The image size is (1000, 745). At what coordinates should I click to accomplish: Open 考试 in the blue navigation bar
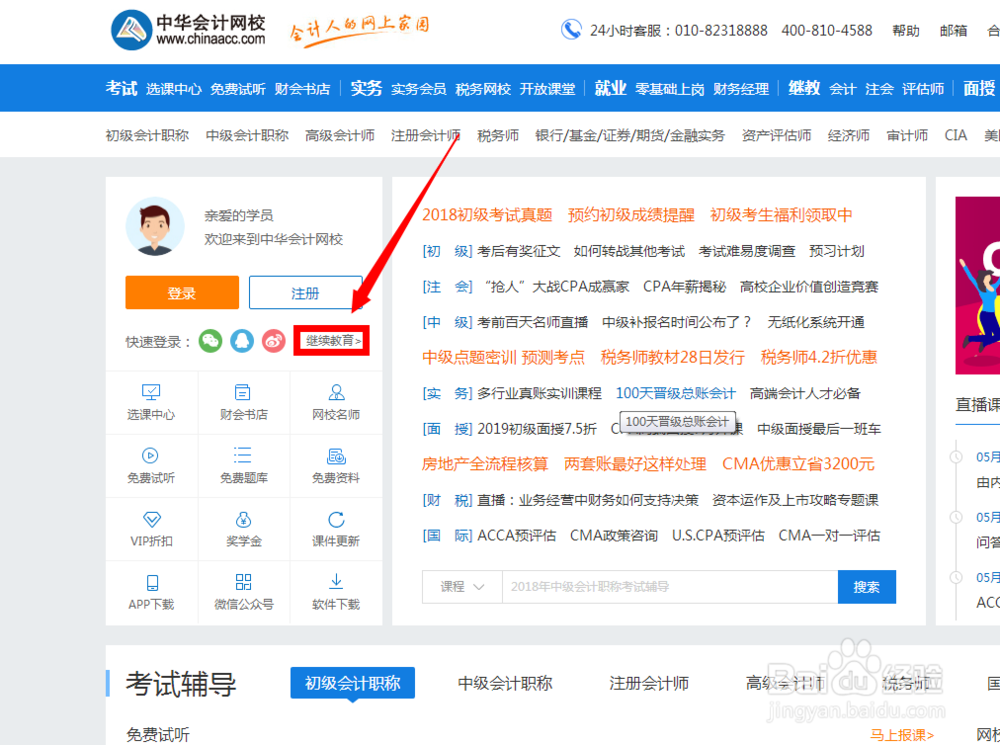click(121, 88)
